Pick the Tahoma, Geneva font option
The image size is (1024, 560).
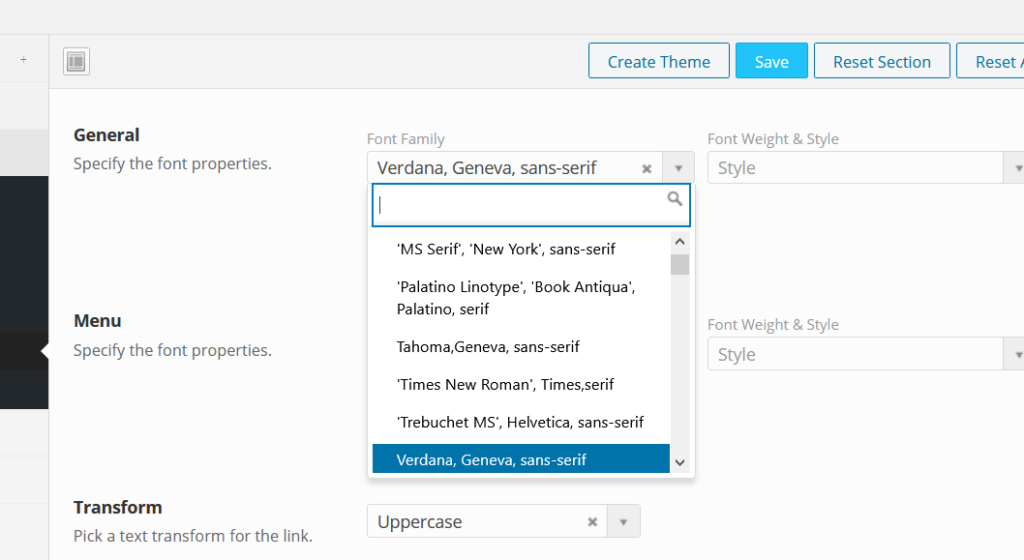tap(488, 347)
